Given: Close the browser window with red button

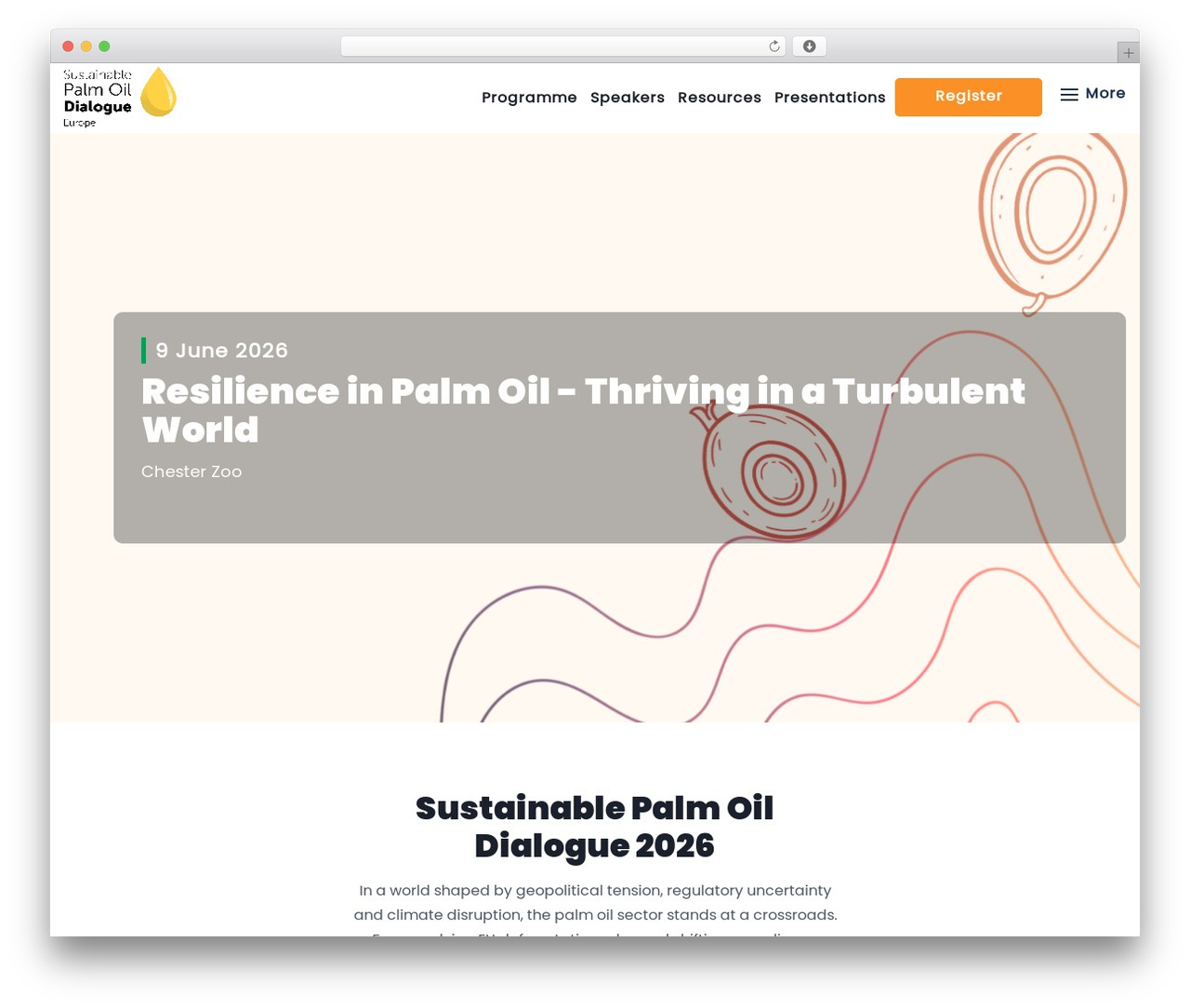Looking at the screenshot, I should point(68,46).
